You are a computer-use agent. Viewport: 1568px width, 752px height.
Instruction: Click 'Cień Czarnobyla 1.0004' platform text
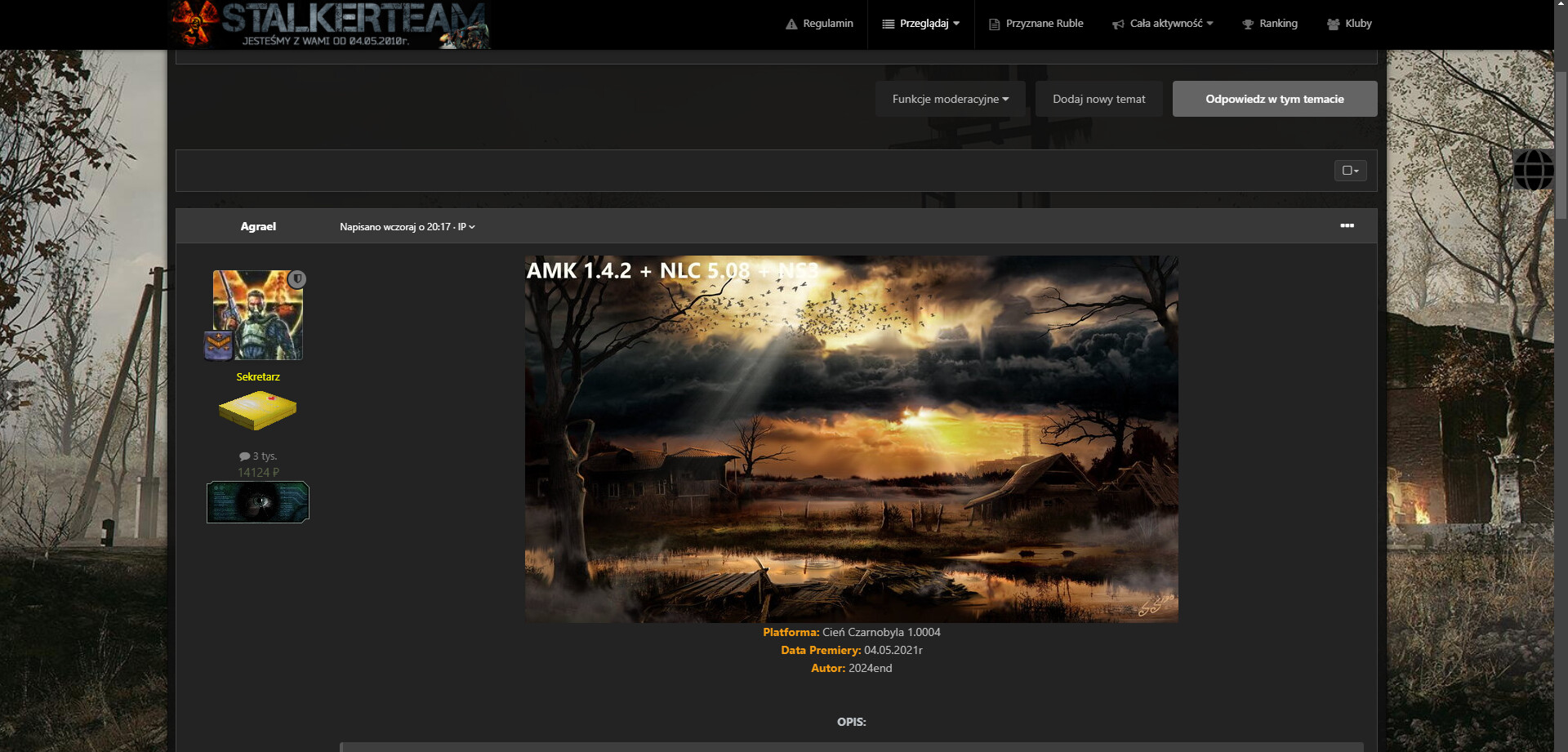[x=881, y=632]
